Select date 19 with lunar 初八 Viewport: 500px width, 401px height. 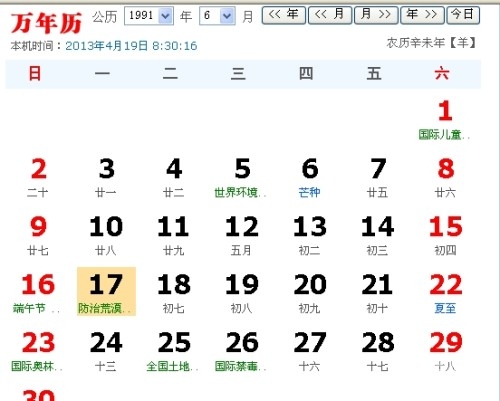coord(241,294)
